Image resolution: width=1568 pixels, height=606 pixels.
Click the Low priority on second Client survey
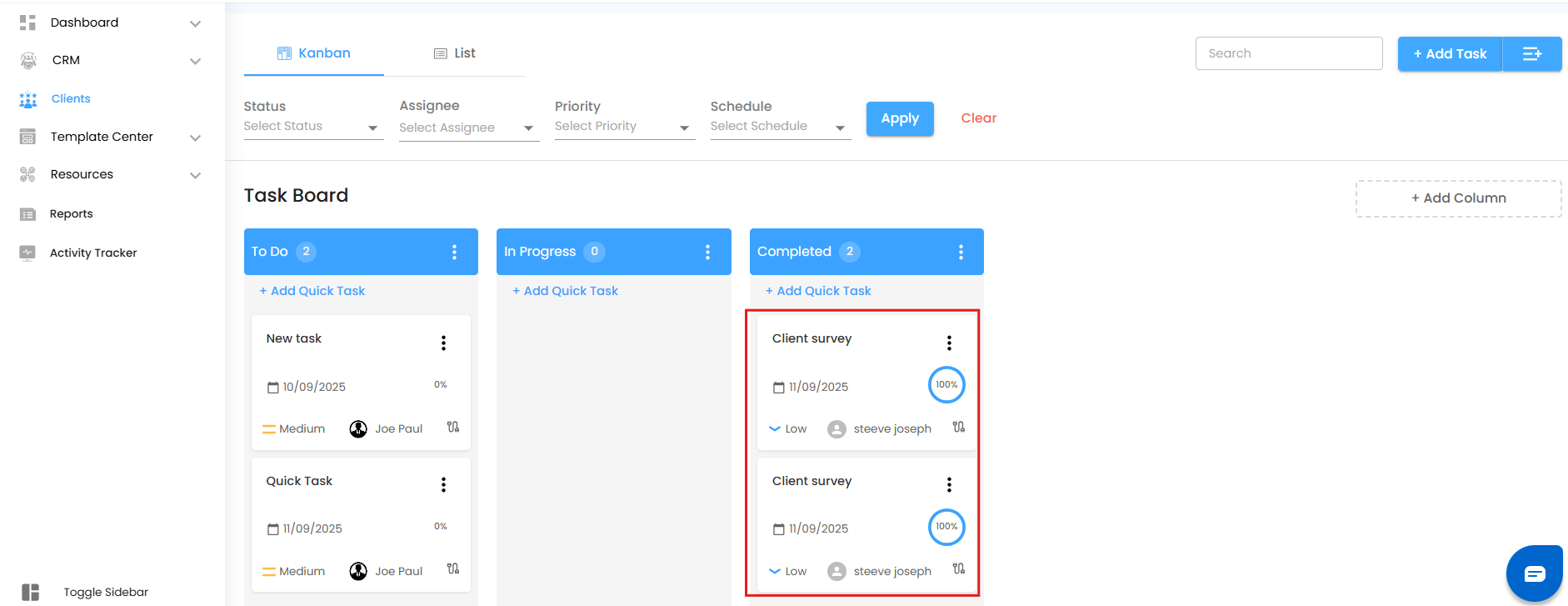[788, 571]
